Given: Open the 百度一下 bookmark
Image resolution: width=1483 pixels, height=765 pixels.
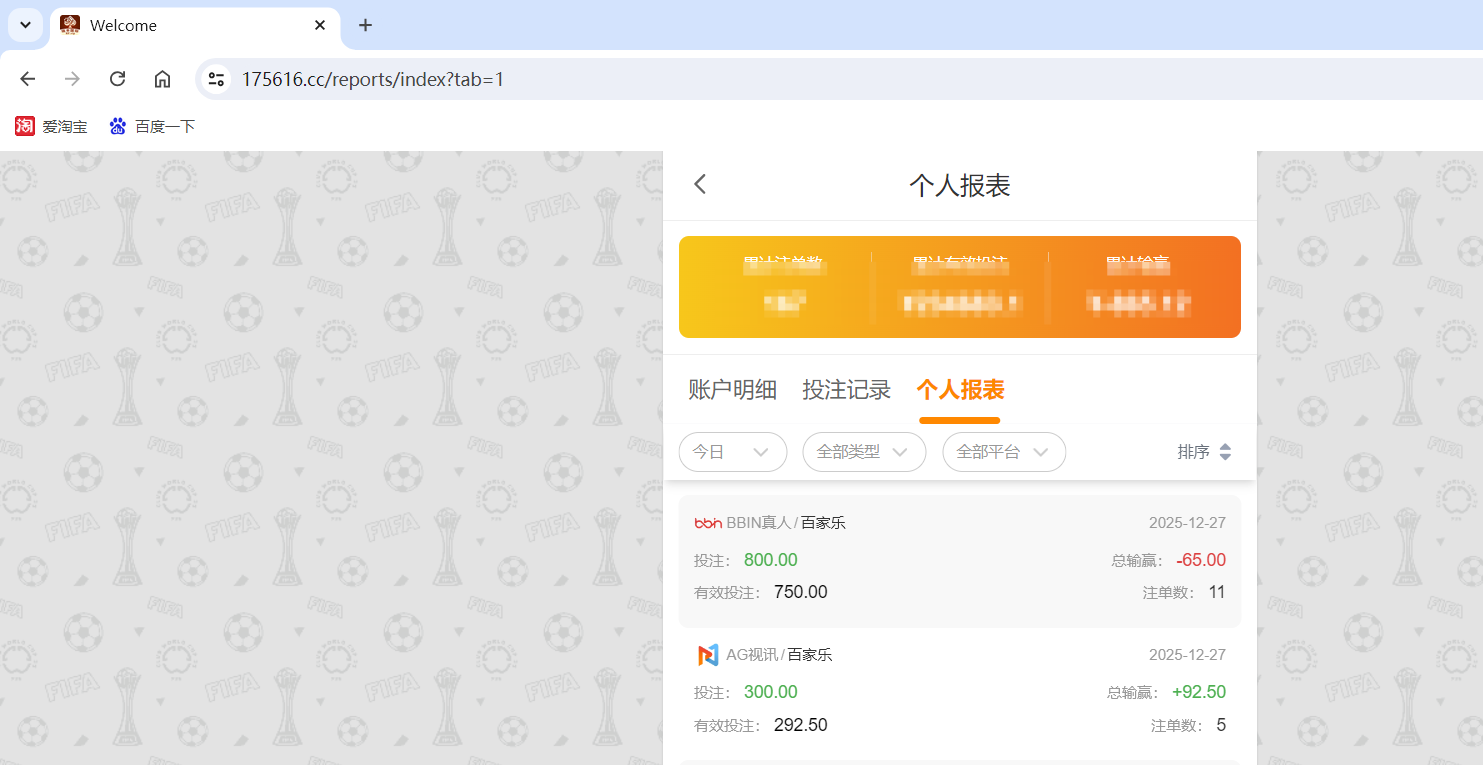Looking at the screenshot, I should [x=151, y=126].
